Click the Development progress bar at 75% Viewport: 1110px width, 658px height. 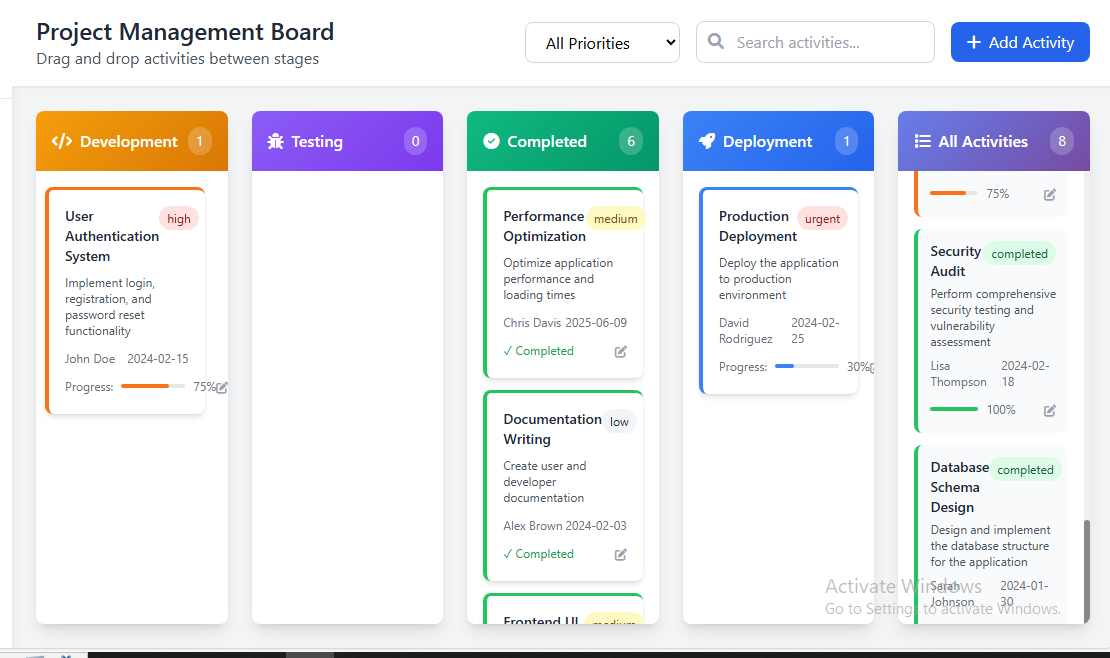152,386
